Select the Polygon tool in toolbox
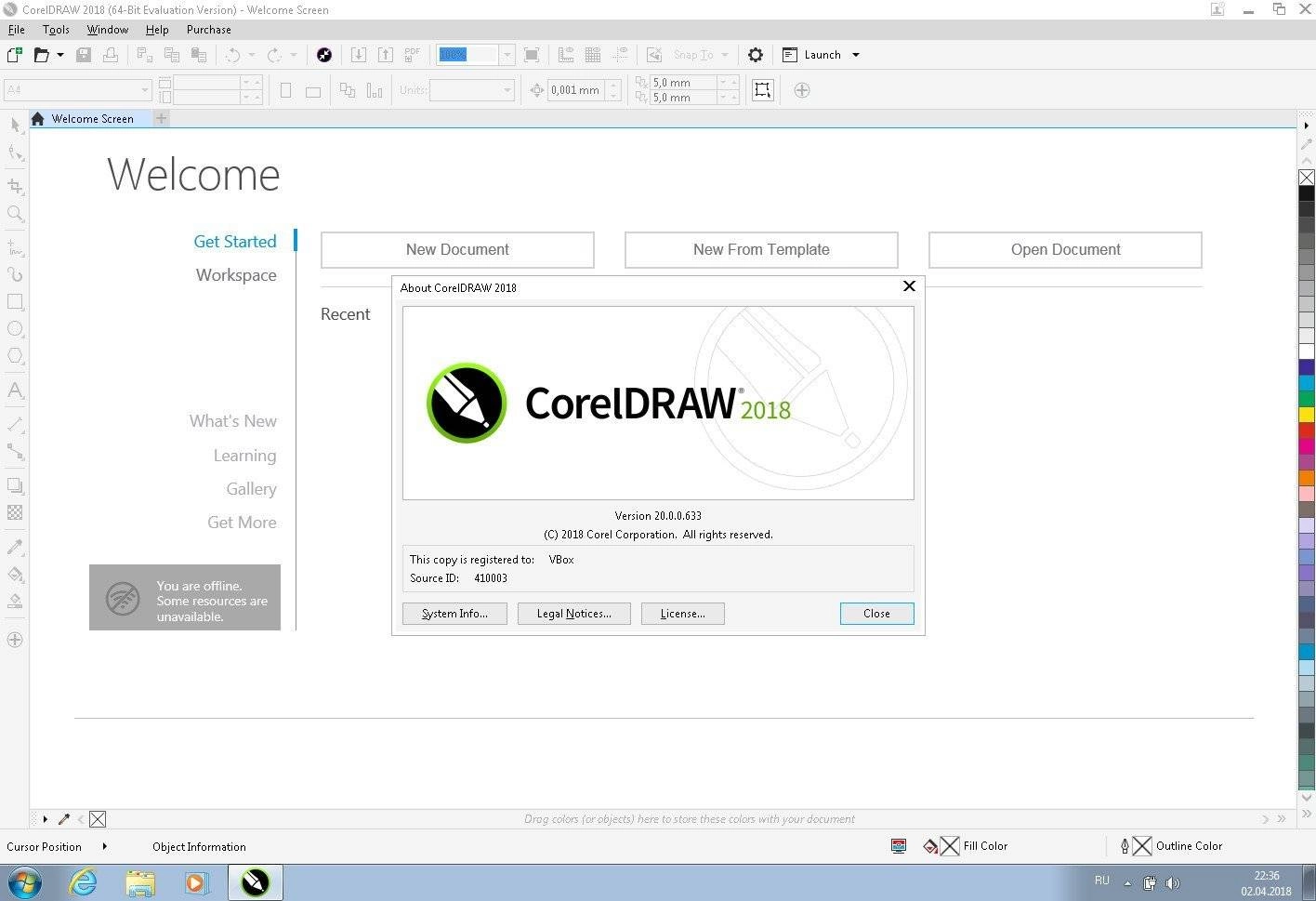Image resolution: width=1316 pixels, height=901 pixels. [x=15, y=356]
